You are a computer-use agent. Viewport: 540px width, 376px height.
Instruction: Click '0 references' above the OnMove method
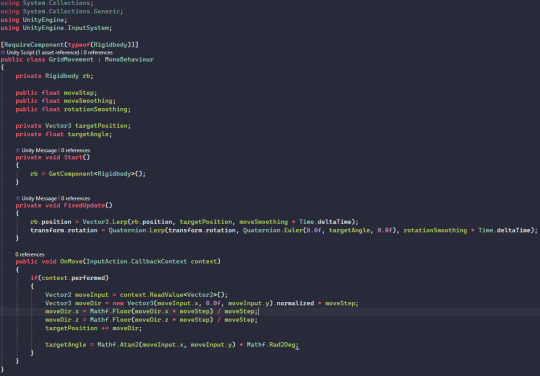[30, 254]
